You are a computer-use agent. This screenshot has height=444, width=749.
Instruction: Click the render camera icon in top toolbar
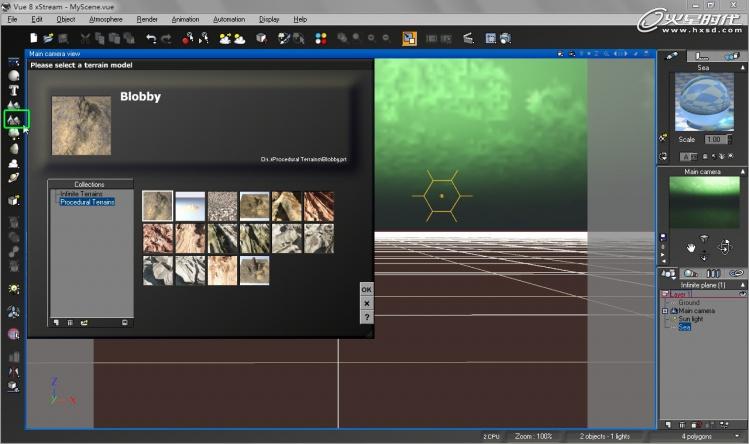point(505,38)
